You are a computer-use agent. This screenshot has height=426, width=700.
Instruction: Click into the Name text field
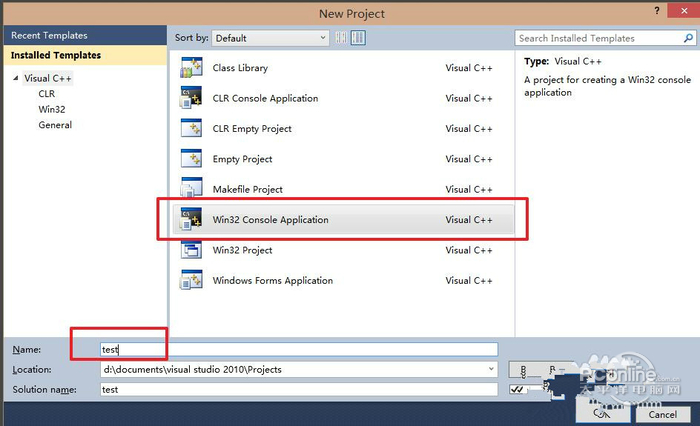[x=299, y=349]
